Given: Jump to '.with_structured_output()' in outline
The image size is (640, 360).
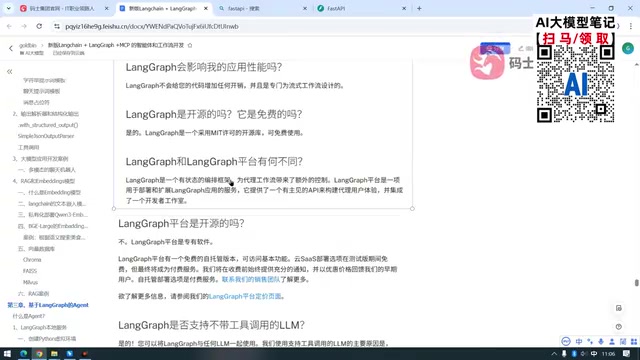Looking at the screenshot, I should pos(48,125).
